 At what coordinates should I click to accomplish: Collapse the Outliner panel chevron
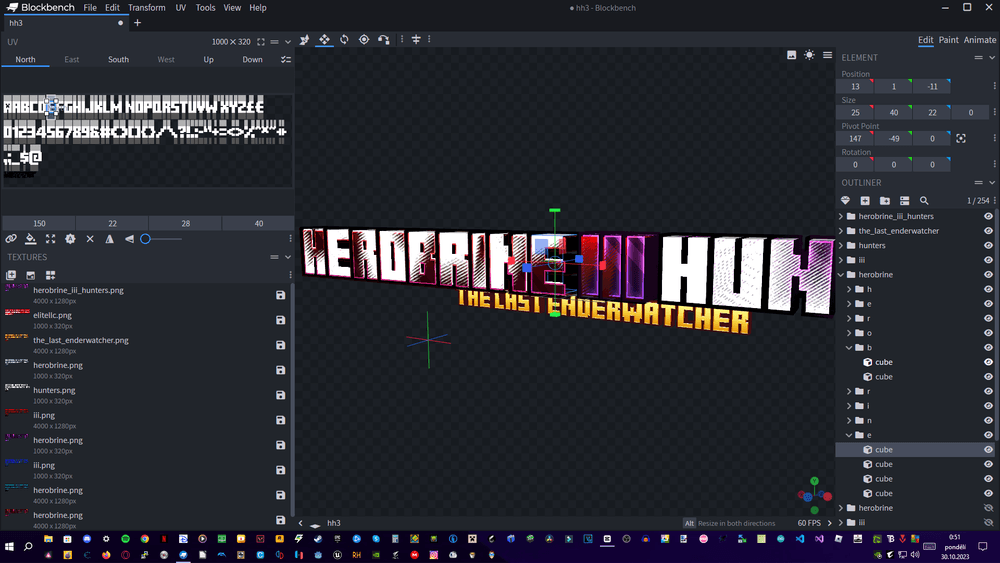tap(992, 183)
